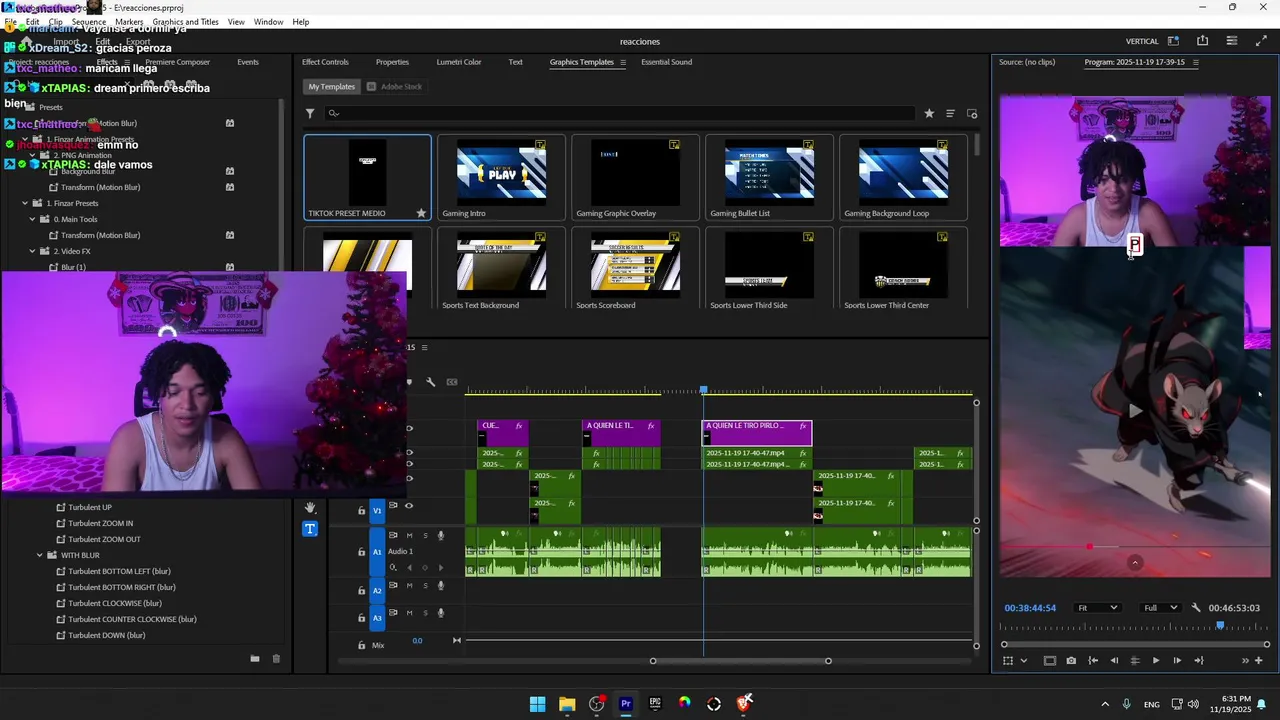
Task: Tick the Adobe Stock checkbox
Action: 371,87
